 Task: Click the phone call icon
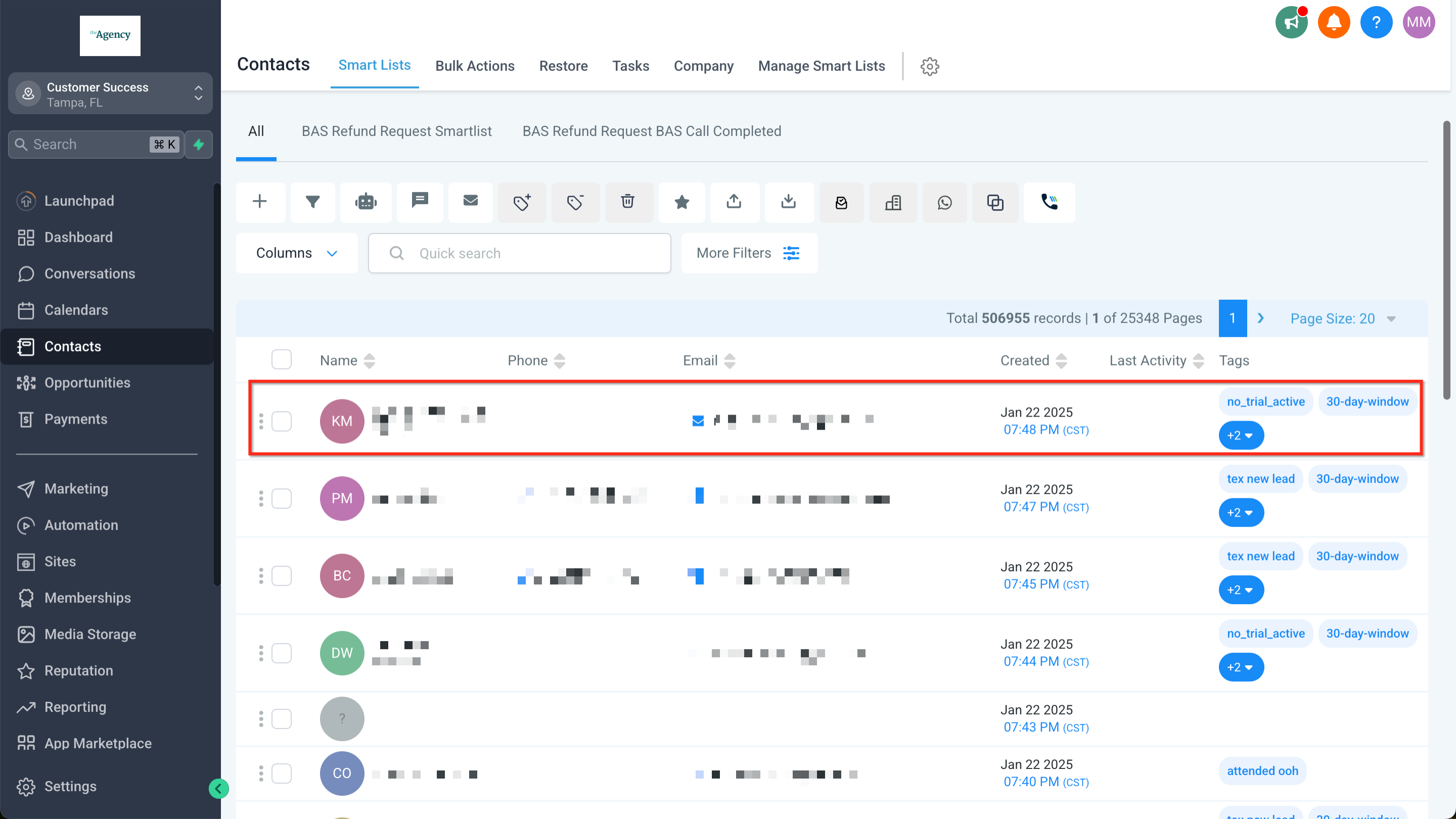[x=1049, y=202]
